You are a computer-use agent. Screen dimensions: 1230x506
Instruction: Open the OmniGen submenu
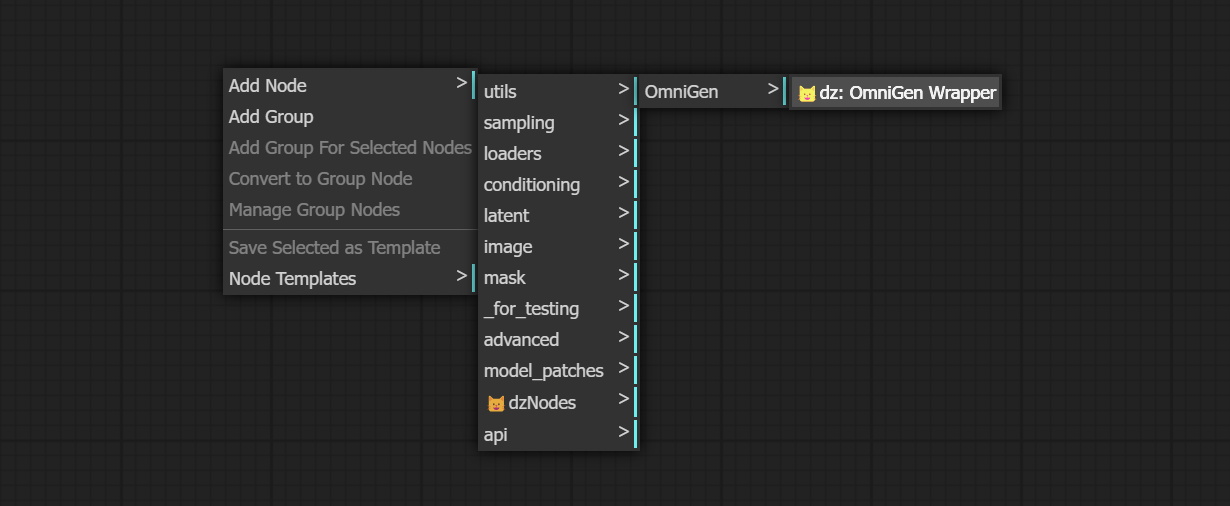(714, 92)
